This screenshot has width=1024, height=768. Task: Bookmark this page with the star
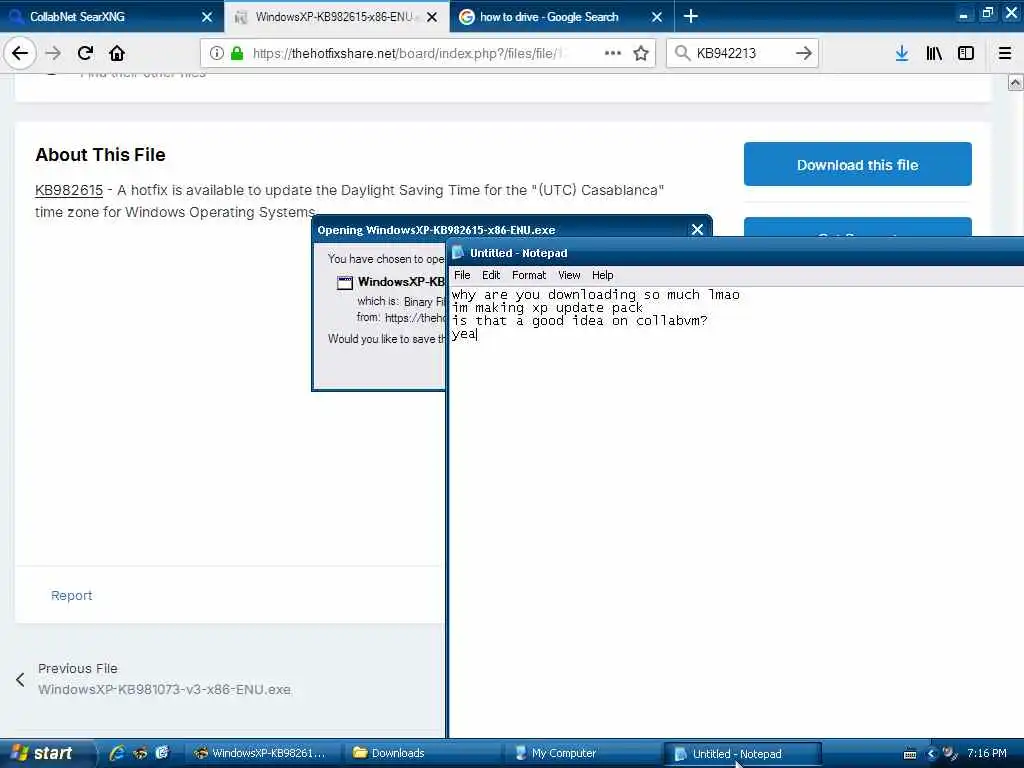click(x=641, y=53)
